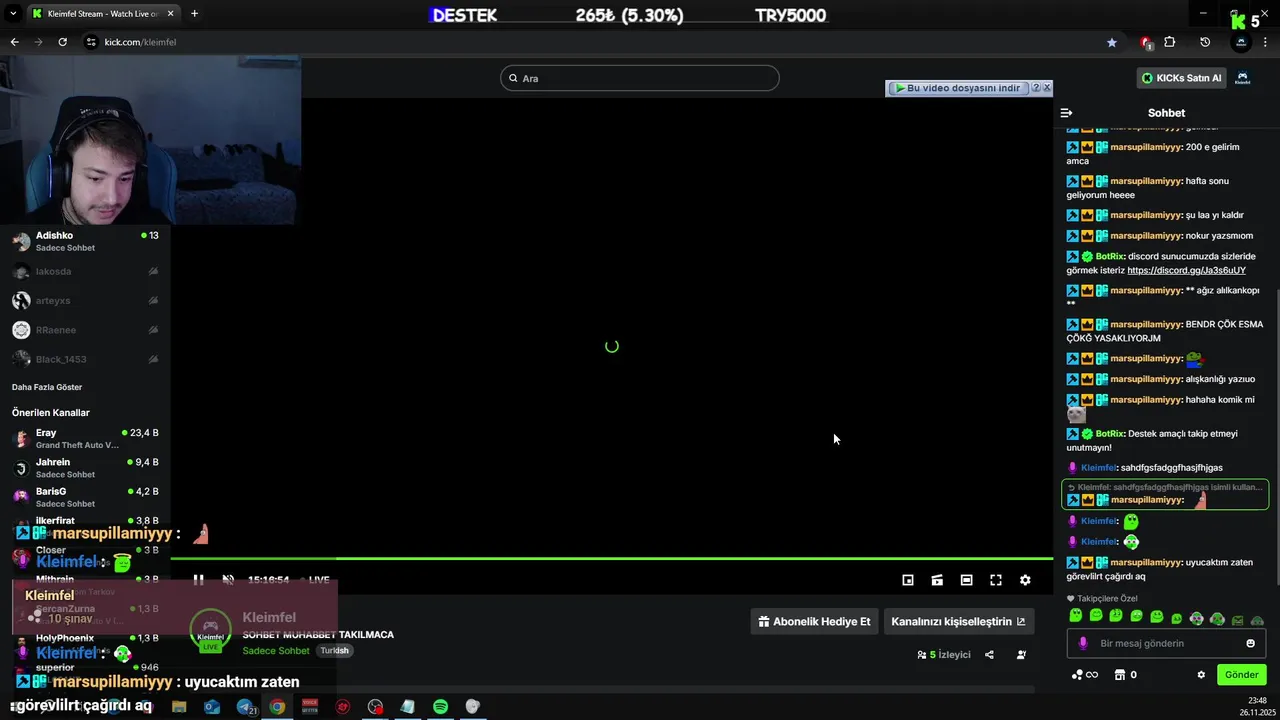This screenshot has height=720, width=1280.
Task: Open Eray recommended channel
Action: click(85, 439)
